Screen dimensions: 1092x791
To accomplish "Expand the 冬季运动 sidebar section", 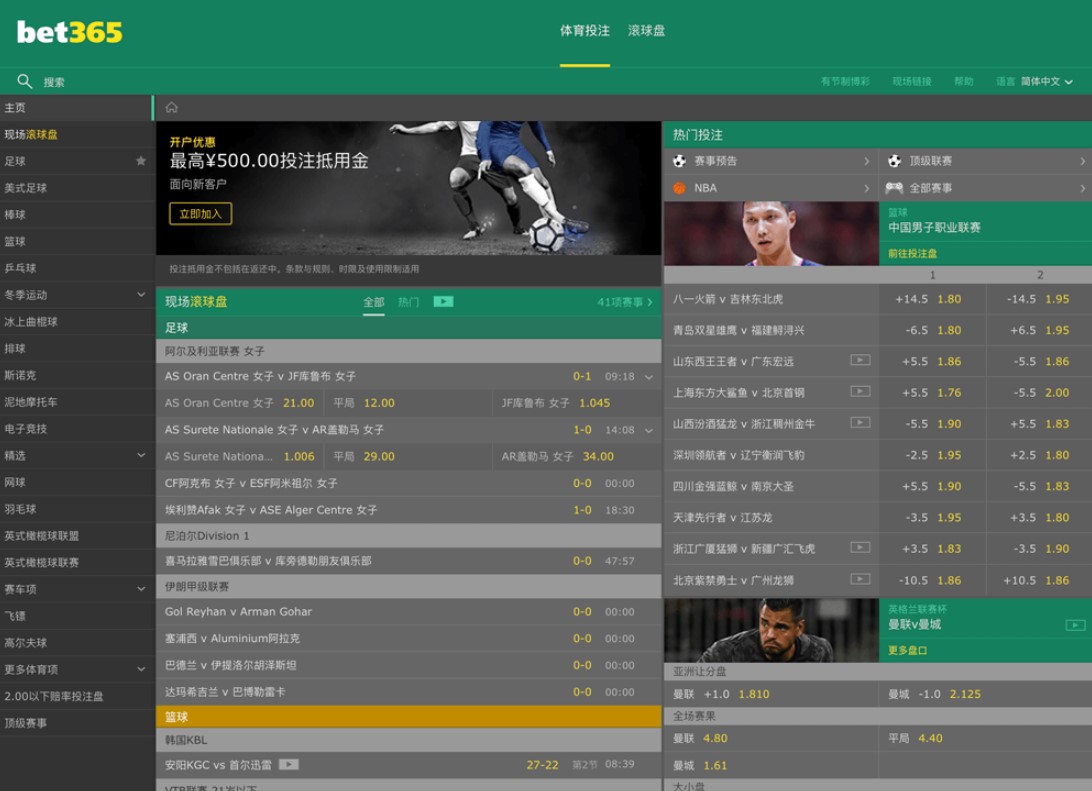I will pyautogui.click(x=141, y=295).
